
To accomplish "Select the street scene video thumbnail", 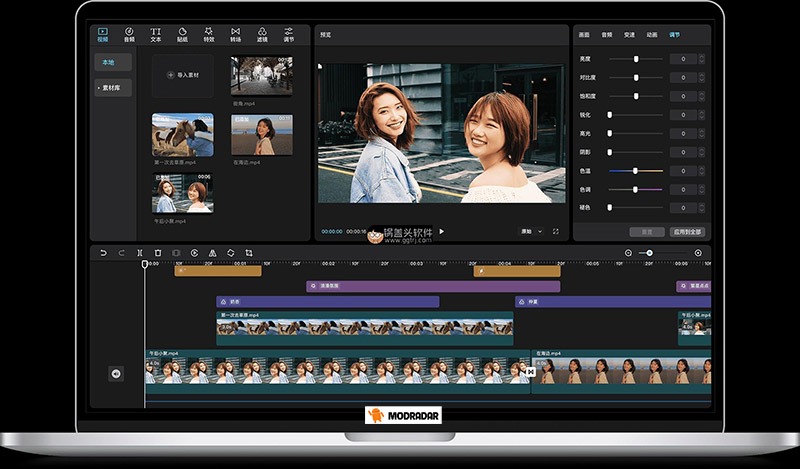I will coord(262,76).
